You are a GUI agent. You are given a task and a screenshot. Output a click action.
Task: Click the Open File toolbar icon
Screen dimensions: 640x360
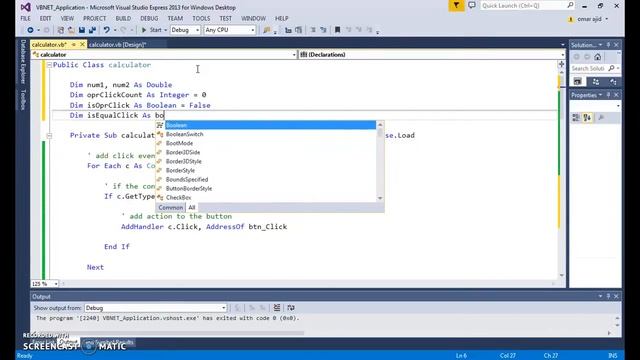coord(71,30)
